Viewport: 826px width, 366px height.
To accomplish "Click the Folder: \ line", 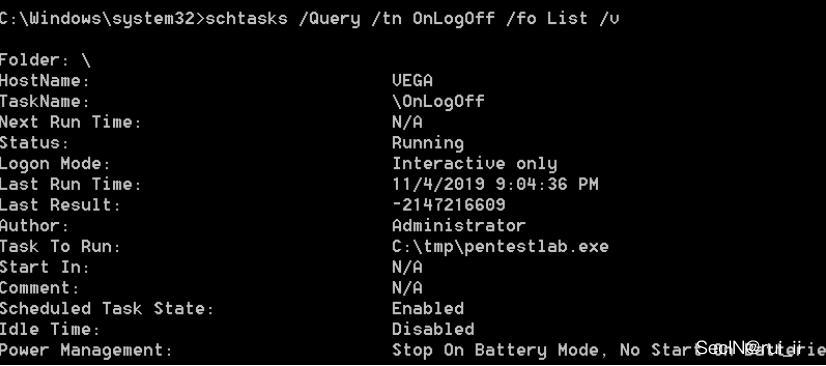I will (x=45, y=61).
